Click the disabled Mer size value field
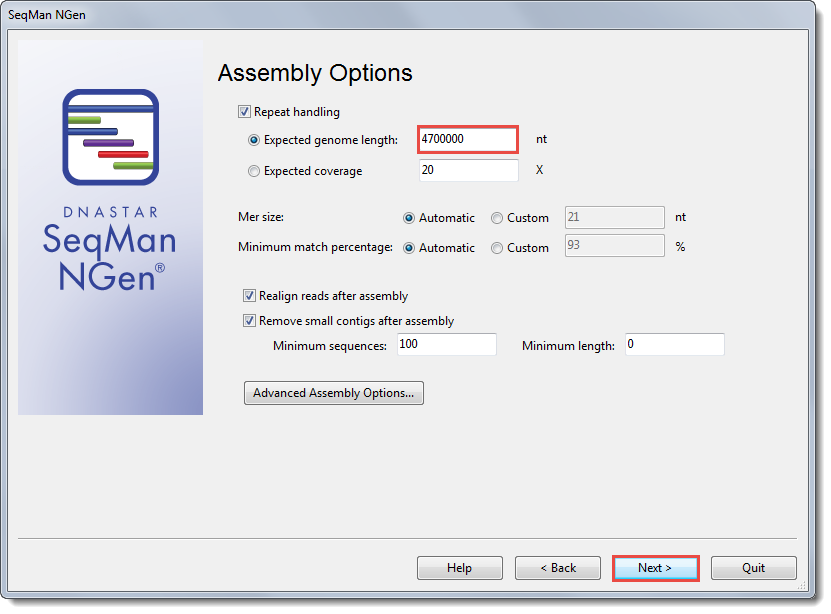 pos(615,217)
